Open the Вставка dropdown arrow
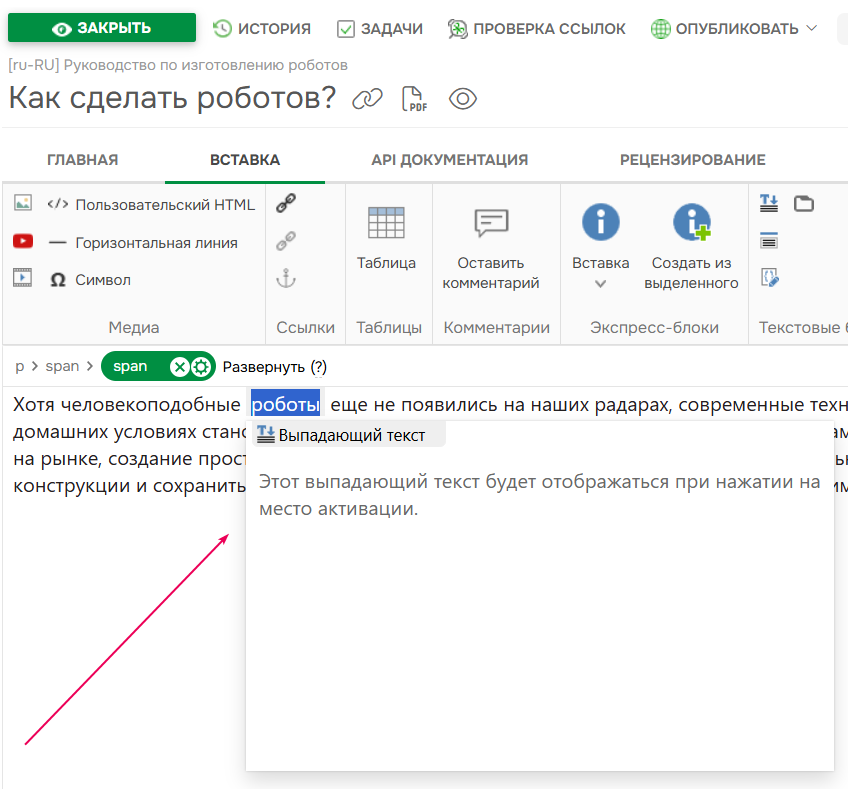848x789 pixels. point(600,283)
